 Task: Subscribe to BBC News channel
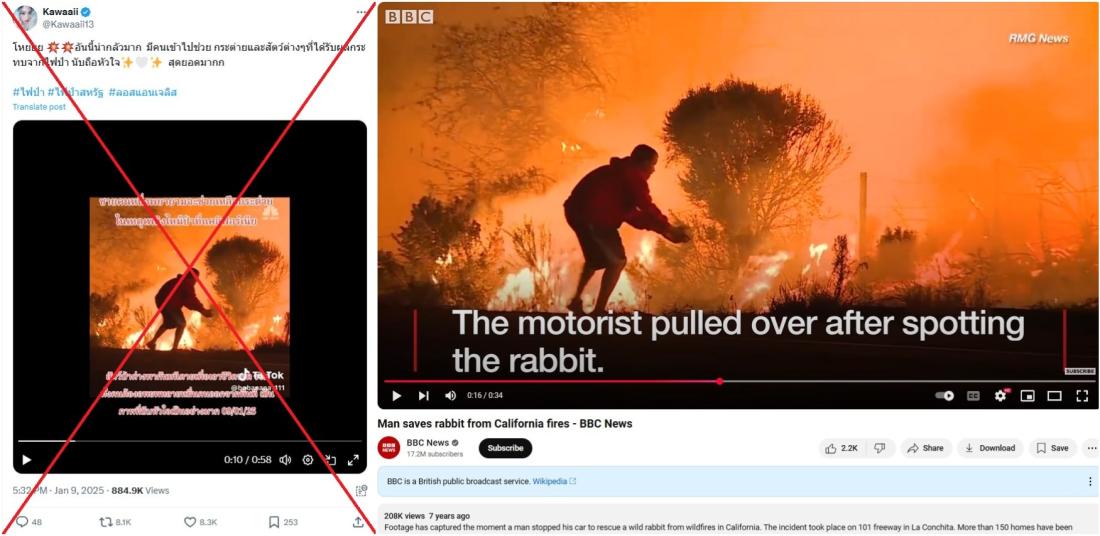[x=505, y=448]
